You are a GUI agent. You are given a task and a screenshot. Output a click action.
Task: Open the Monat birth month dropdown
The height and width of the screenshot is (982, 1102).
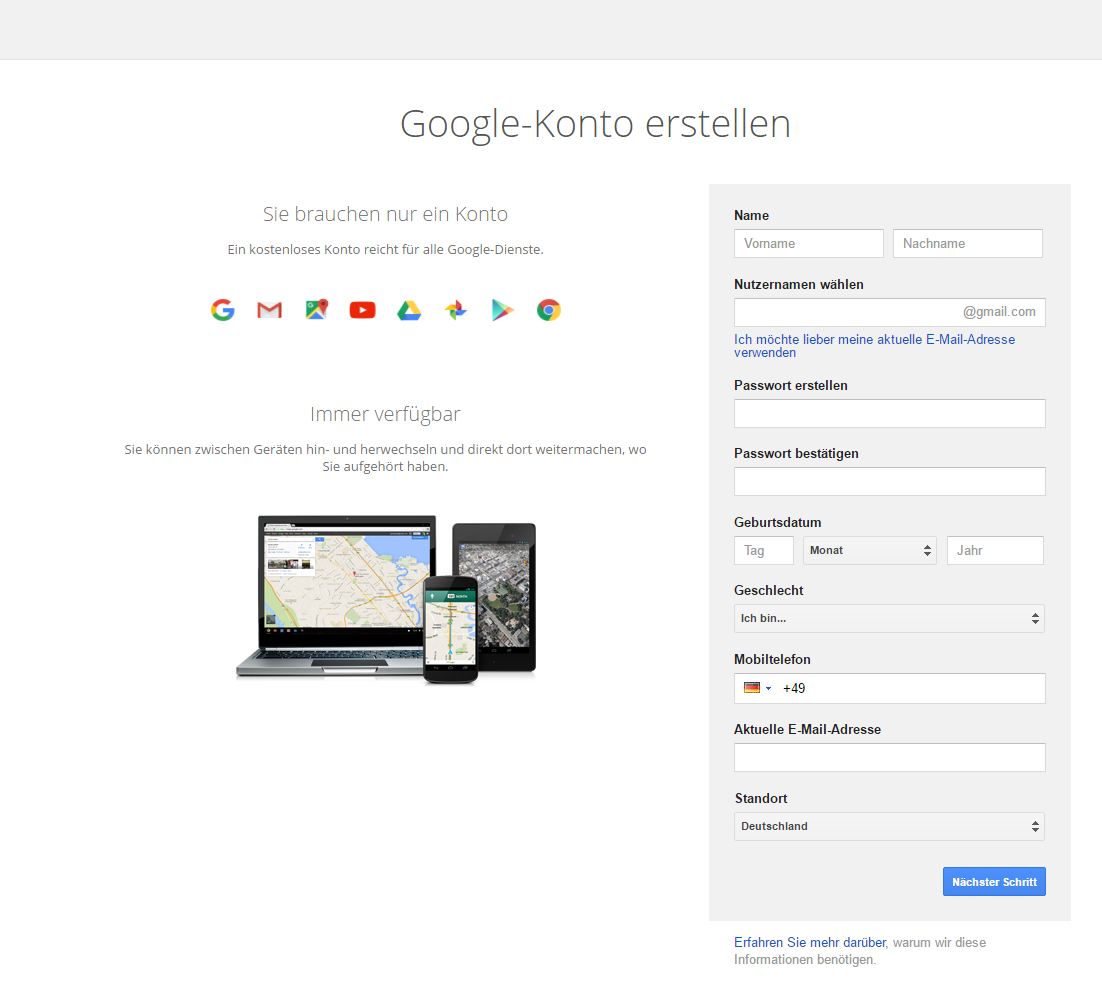click(869, 550)
